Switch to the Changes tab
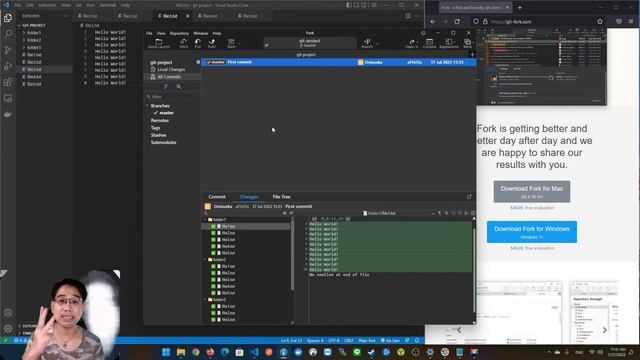Viewport: 640px width, 360px height. (x=249, y=197)
